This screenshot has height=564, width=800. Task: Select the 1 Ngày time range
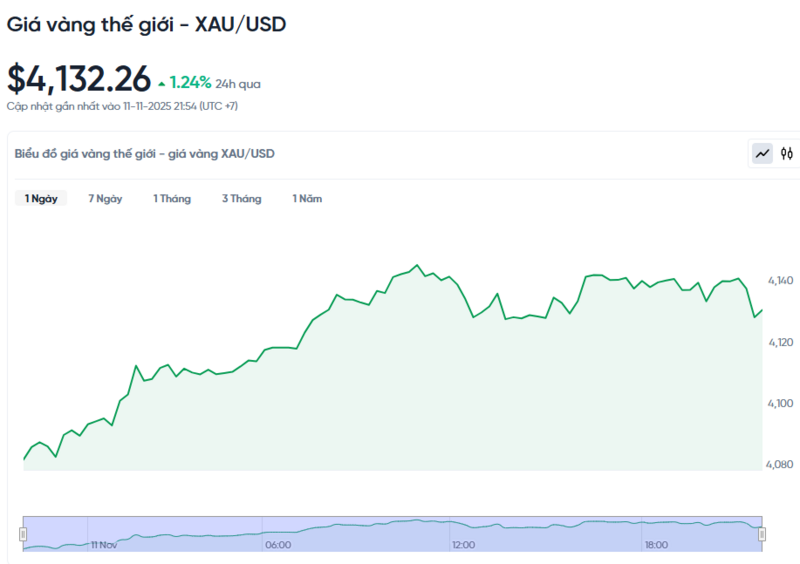point(41,199)
